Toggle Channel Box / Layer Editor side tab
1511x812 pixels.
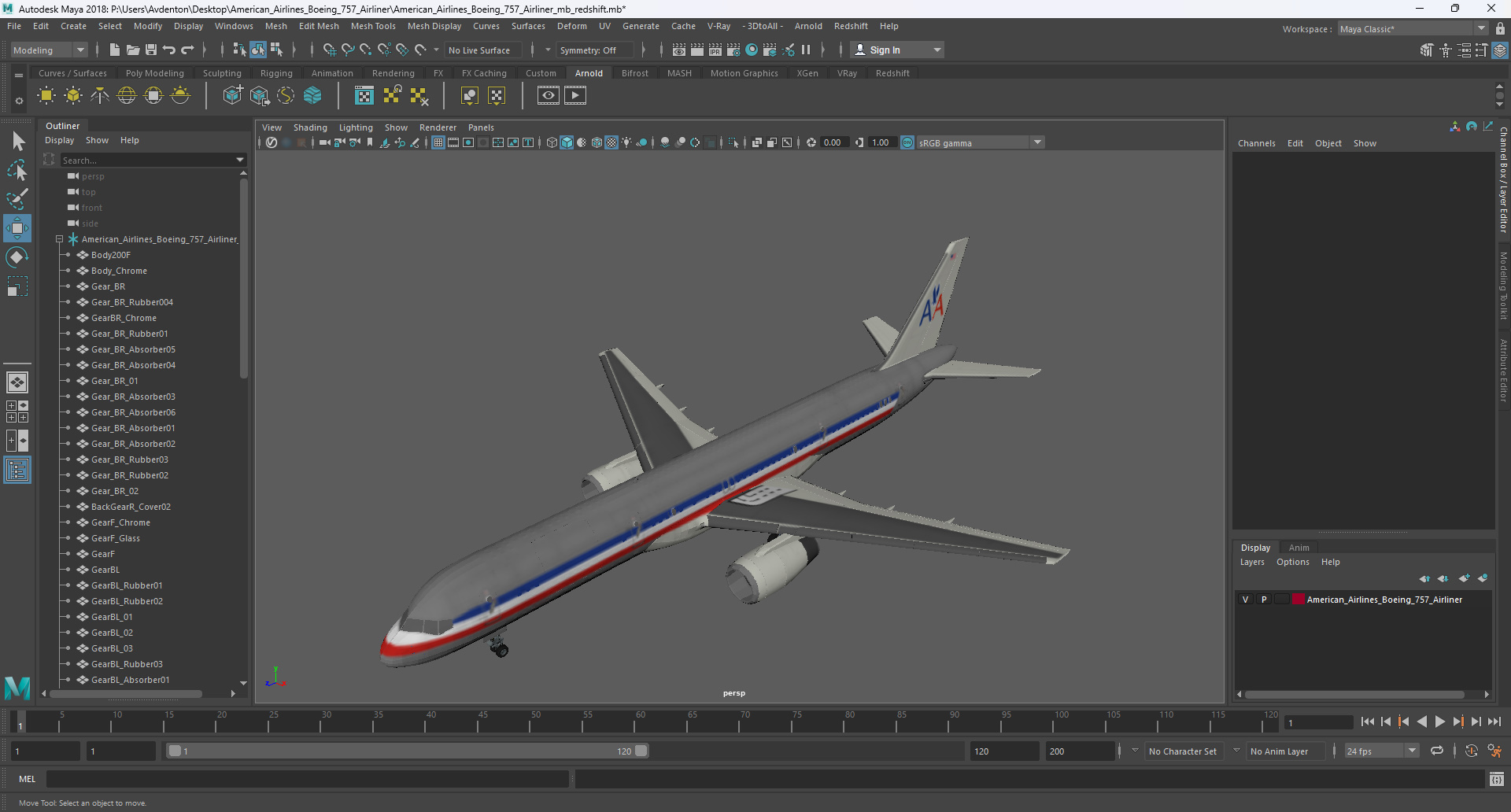pyautogui.click(x=1503, y=179)
